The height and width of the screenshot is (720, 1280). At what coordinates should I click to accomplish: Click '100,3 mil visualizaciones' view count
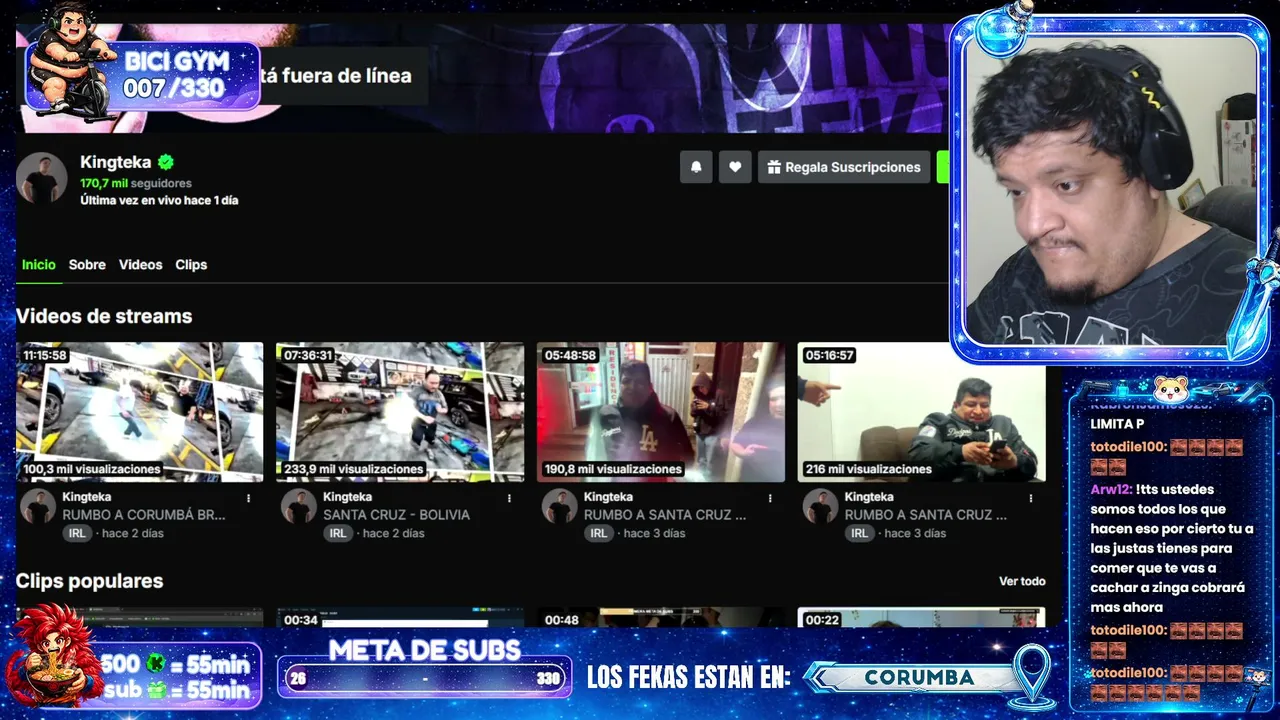click(92, 469)
